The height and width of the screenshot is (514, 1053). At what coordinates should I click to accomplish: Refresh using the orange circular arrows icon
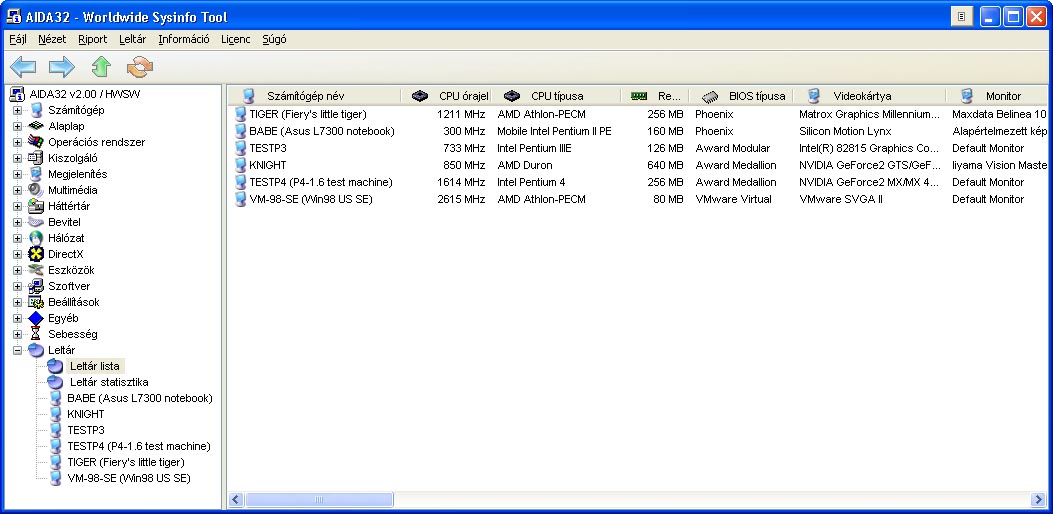(x=140, y=67)
